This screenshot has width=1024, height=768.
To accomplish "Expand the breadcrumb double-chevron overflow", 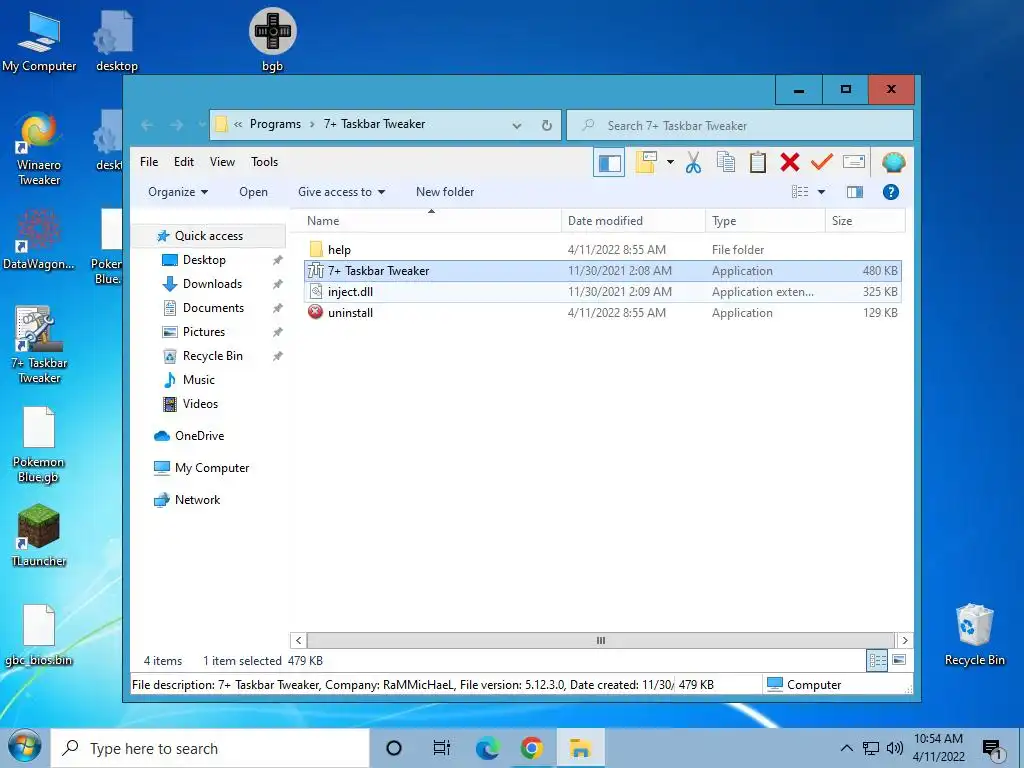I will point(238,124).
